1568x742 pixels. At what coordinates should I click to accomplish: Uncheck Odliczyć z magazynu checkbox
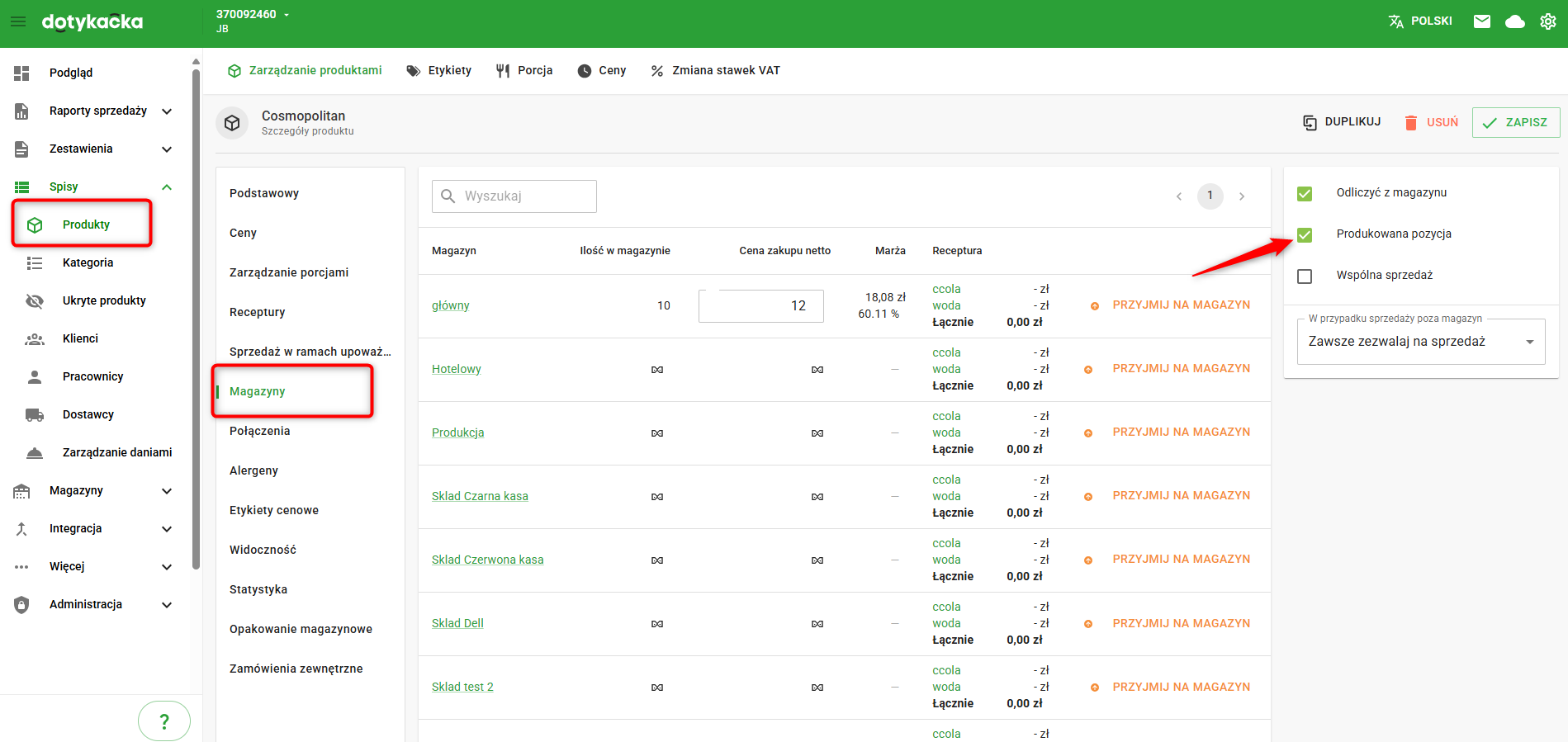click(1305, 194)
